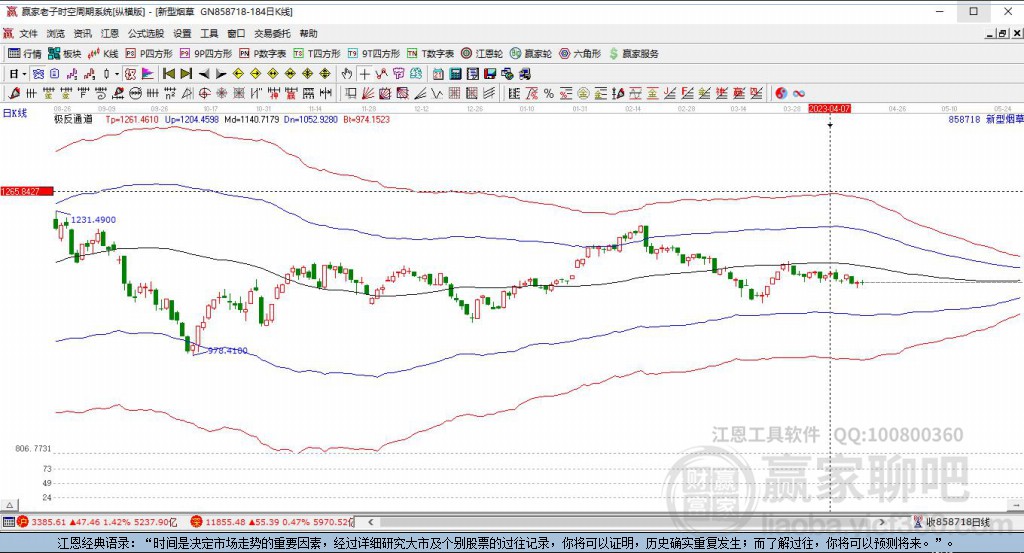This screenshot has width=1024, height=553.
Task: Open the 行情 market quotes toolbar button
Action: (x=25, y=54)
